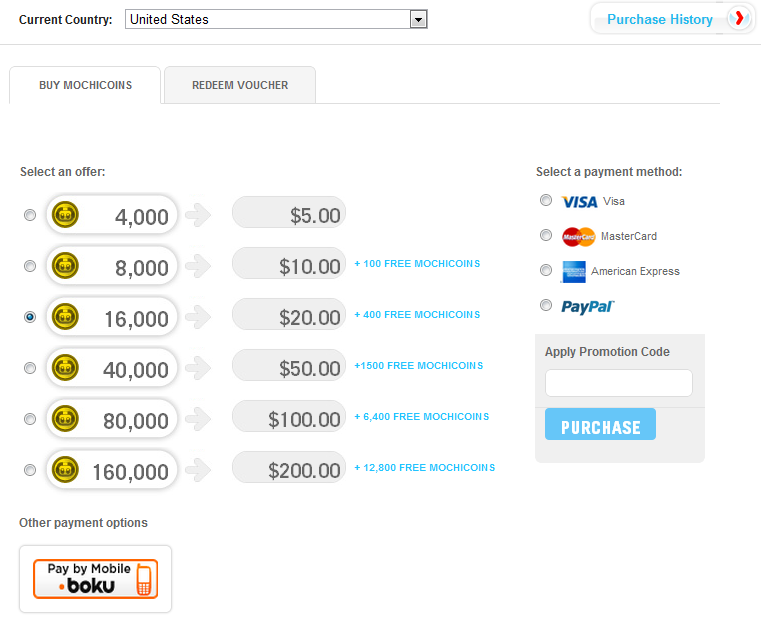
Task: Click the red arrow beside Purchase History
Action: click(739, 18)
